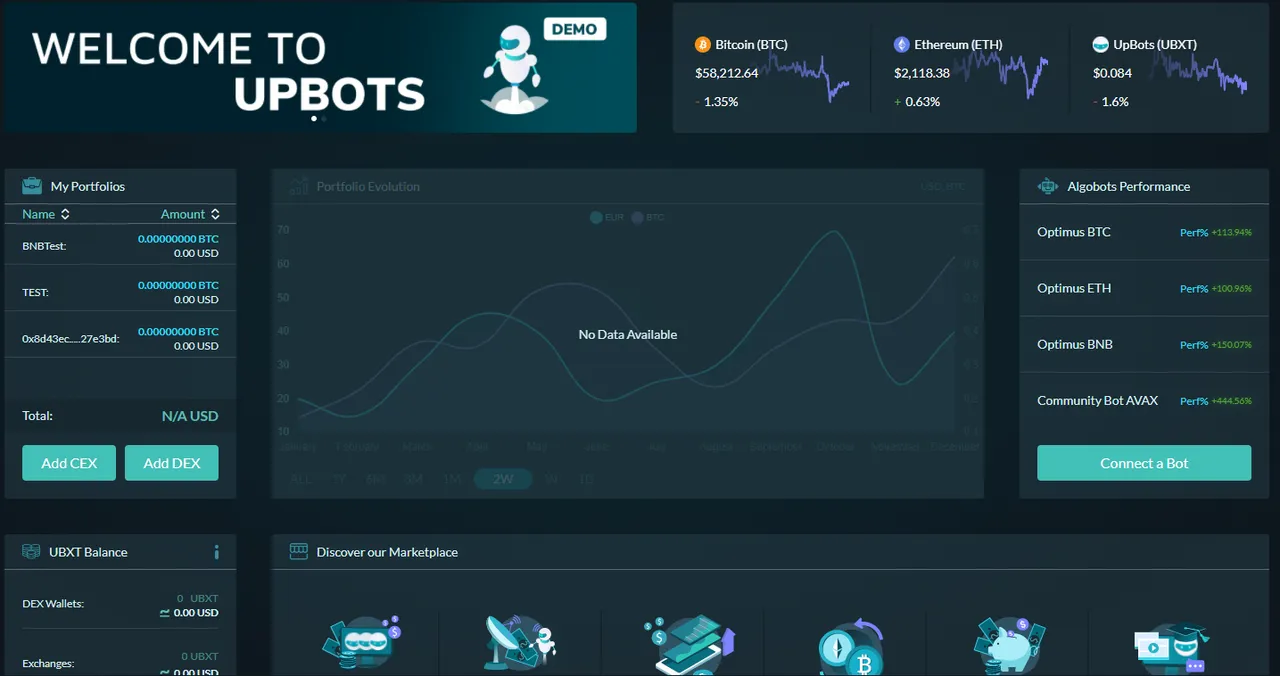Click the Add CEX button
This screenshot has height=676, width=1280.
[69, 463]
